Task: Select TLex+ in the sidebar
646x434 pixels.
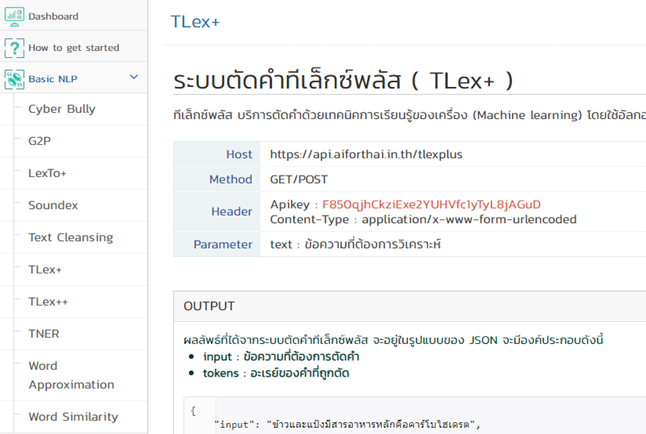Action: (x=45, y=270)
